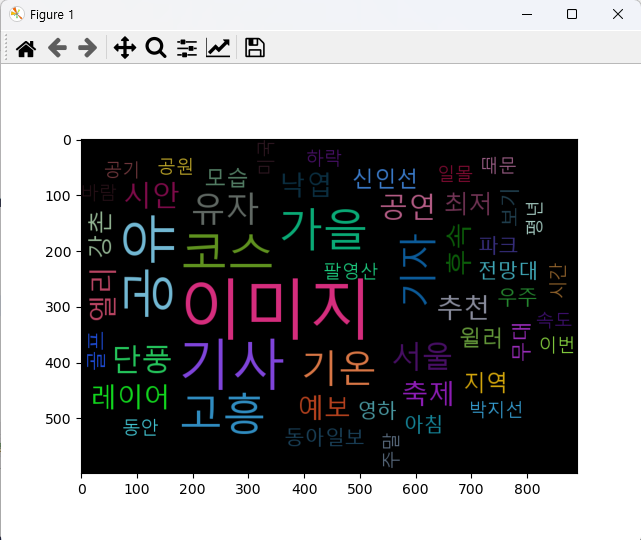Click the teal word 아침
Image resolution: width=641 pixels, height=540 pixels.
click(424, 424)
